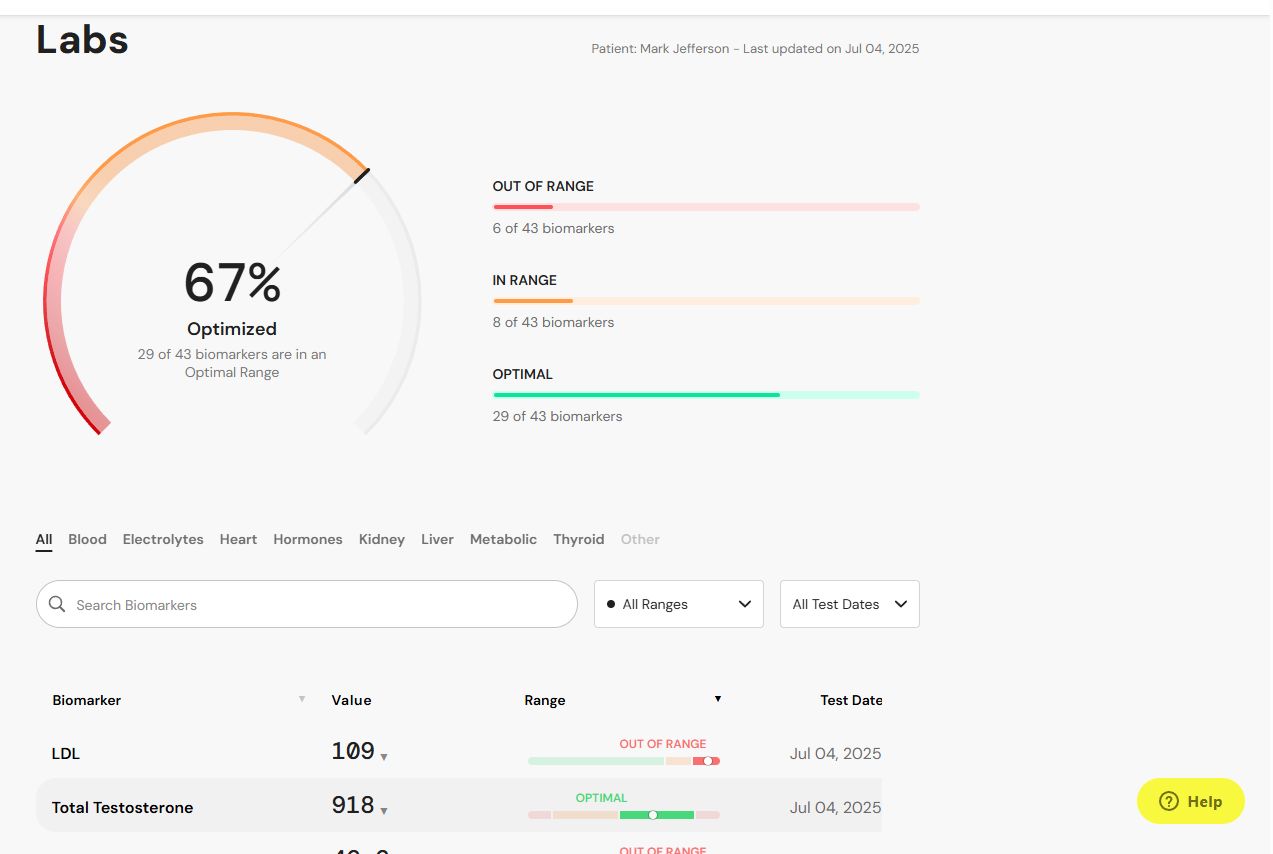Screen dimensions: 1273x854
Task: Open the Metabolic tab
Action: (x=503, y=539)
